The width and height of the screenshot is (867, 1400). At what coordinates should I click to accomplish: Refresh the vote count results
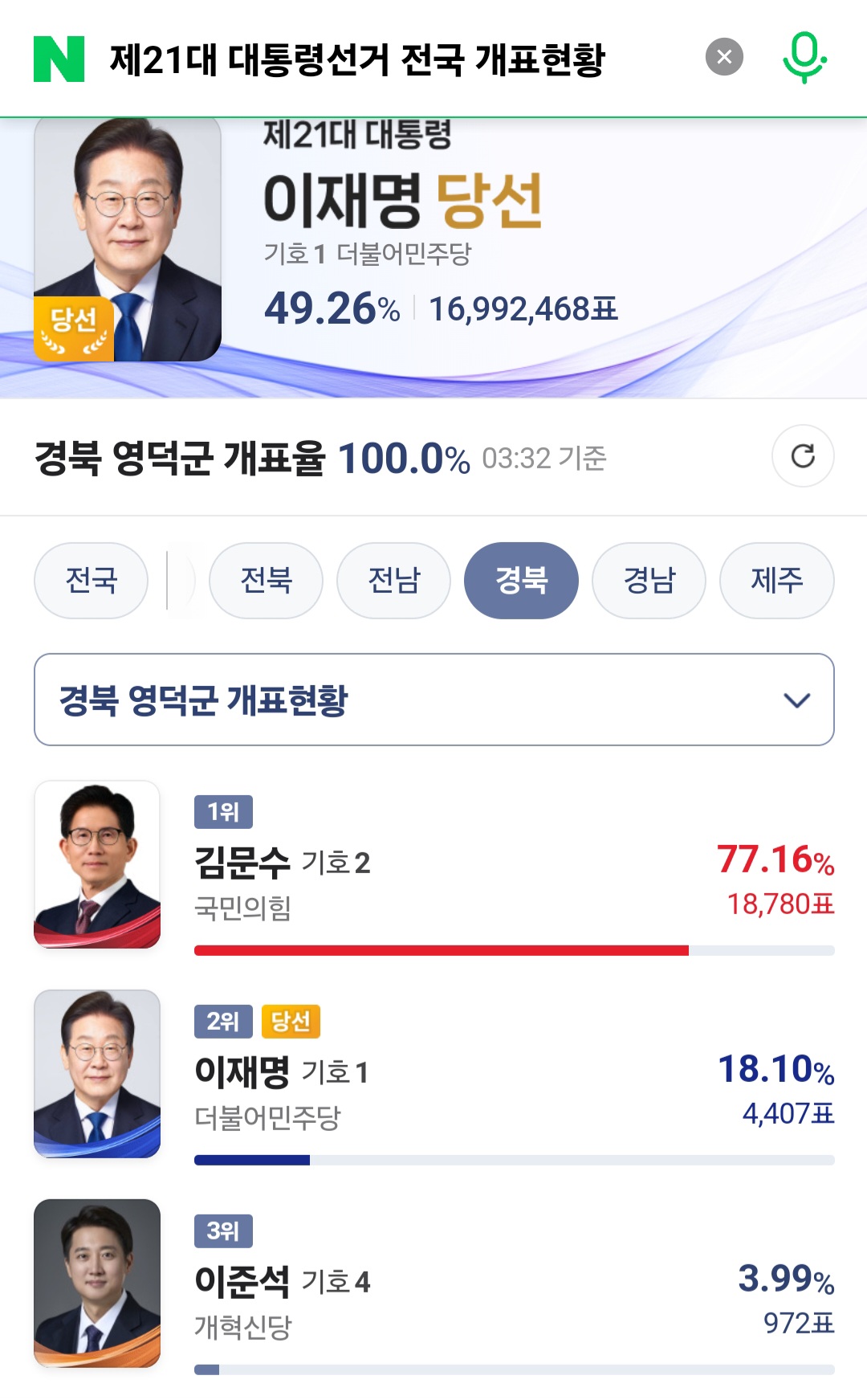(803, 455)
